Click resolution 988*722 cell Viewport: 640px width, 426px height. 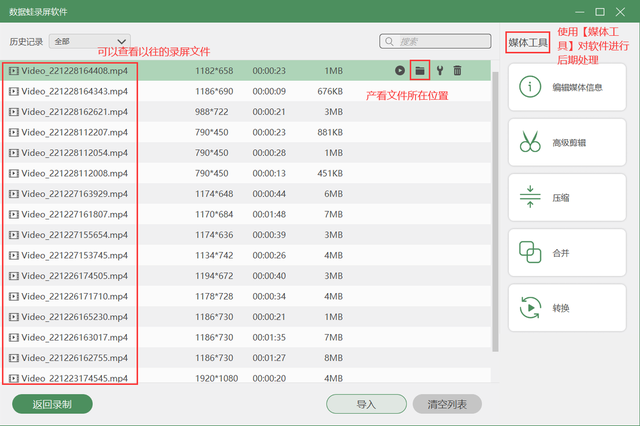point(211,112)
